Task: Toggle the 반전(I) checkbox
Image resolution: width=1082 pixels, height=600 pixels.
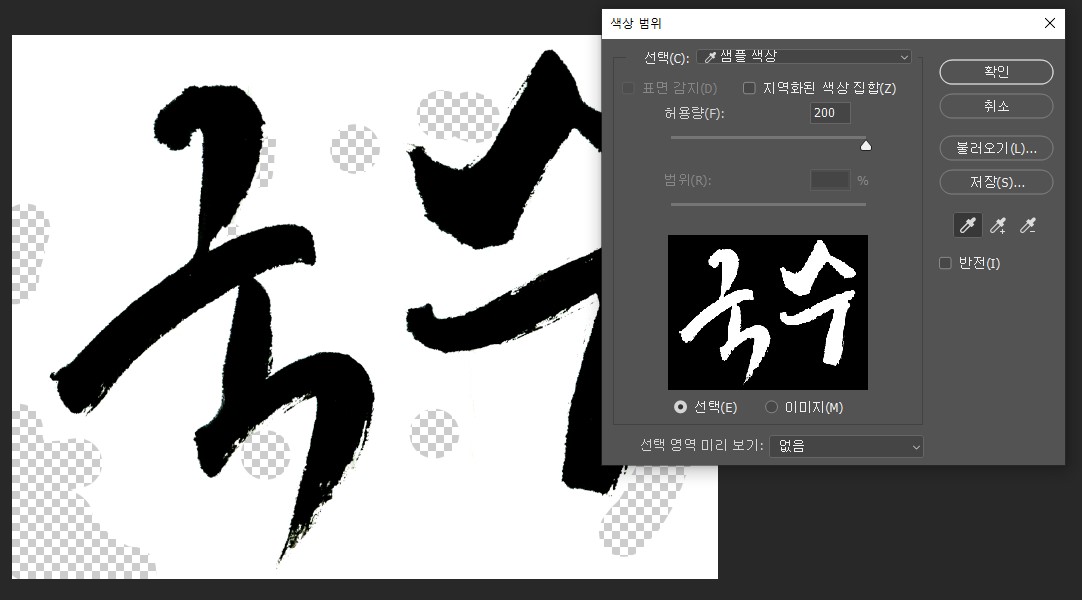Action: coord(945,263)
